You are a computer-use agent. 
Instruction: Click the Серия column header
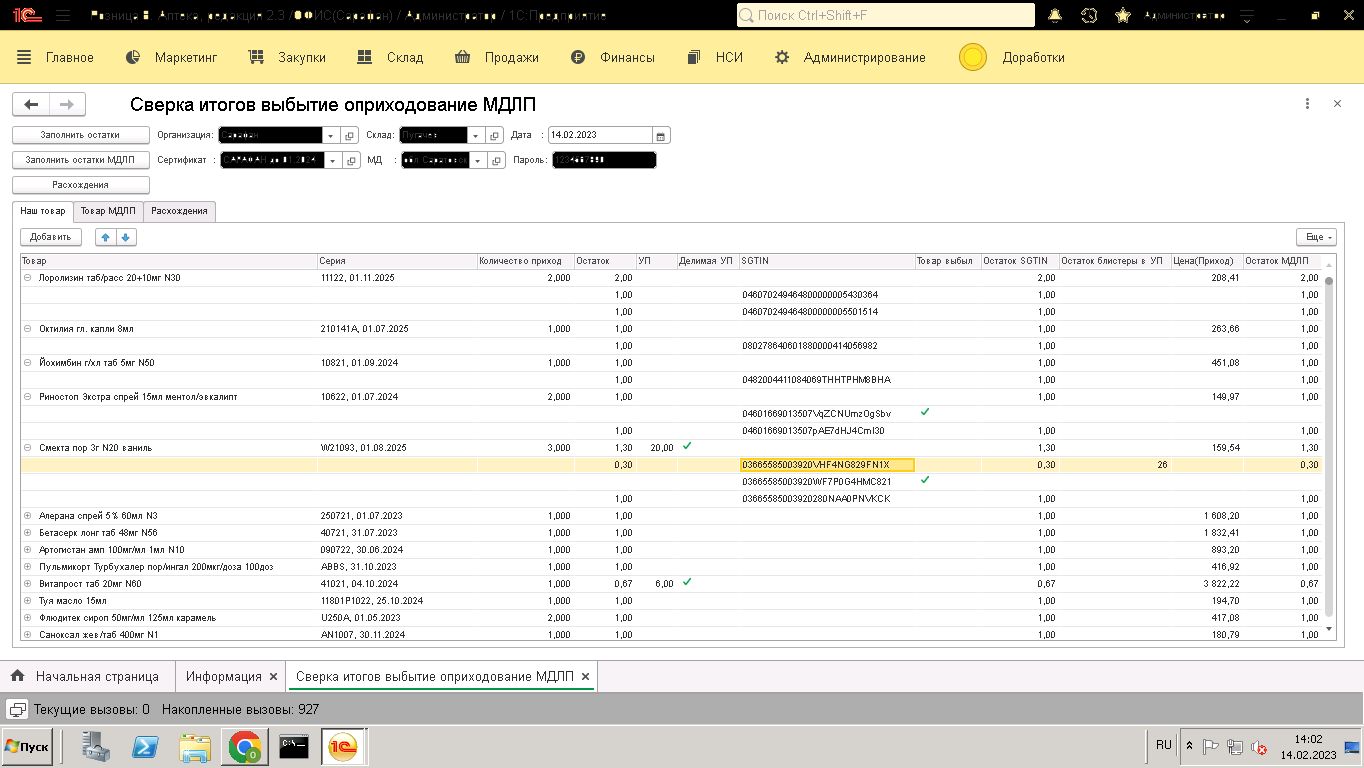(397, 261)
